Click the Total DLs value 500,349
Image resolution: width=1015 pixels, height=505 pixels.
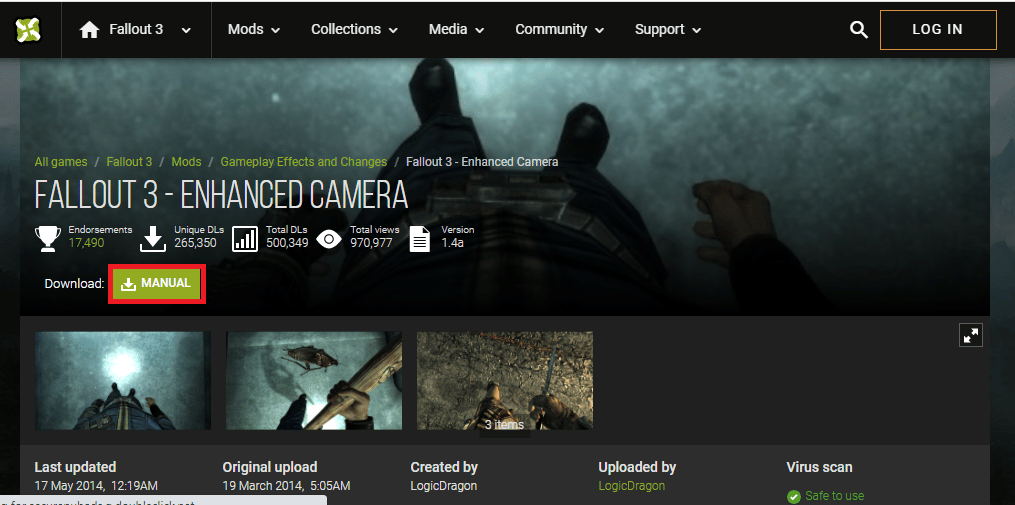point(287,243)
